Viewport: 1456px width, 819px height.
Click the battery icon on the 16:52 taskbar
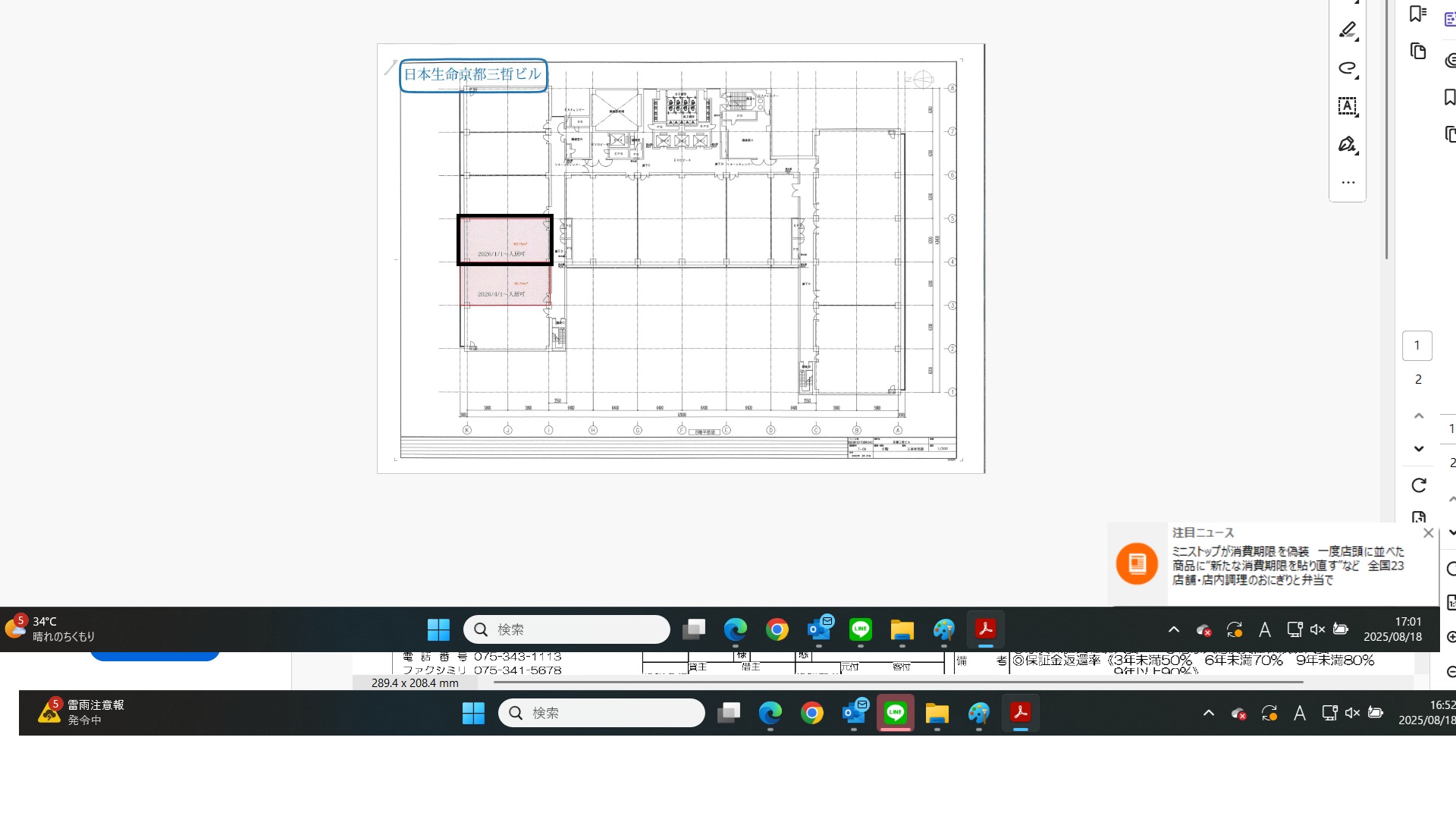[1376, 713]
